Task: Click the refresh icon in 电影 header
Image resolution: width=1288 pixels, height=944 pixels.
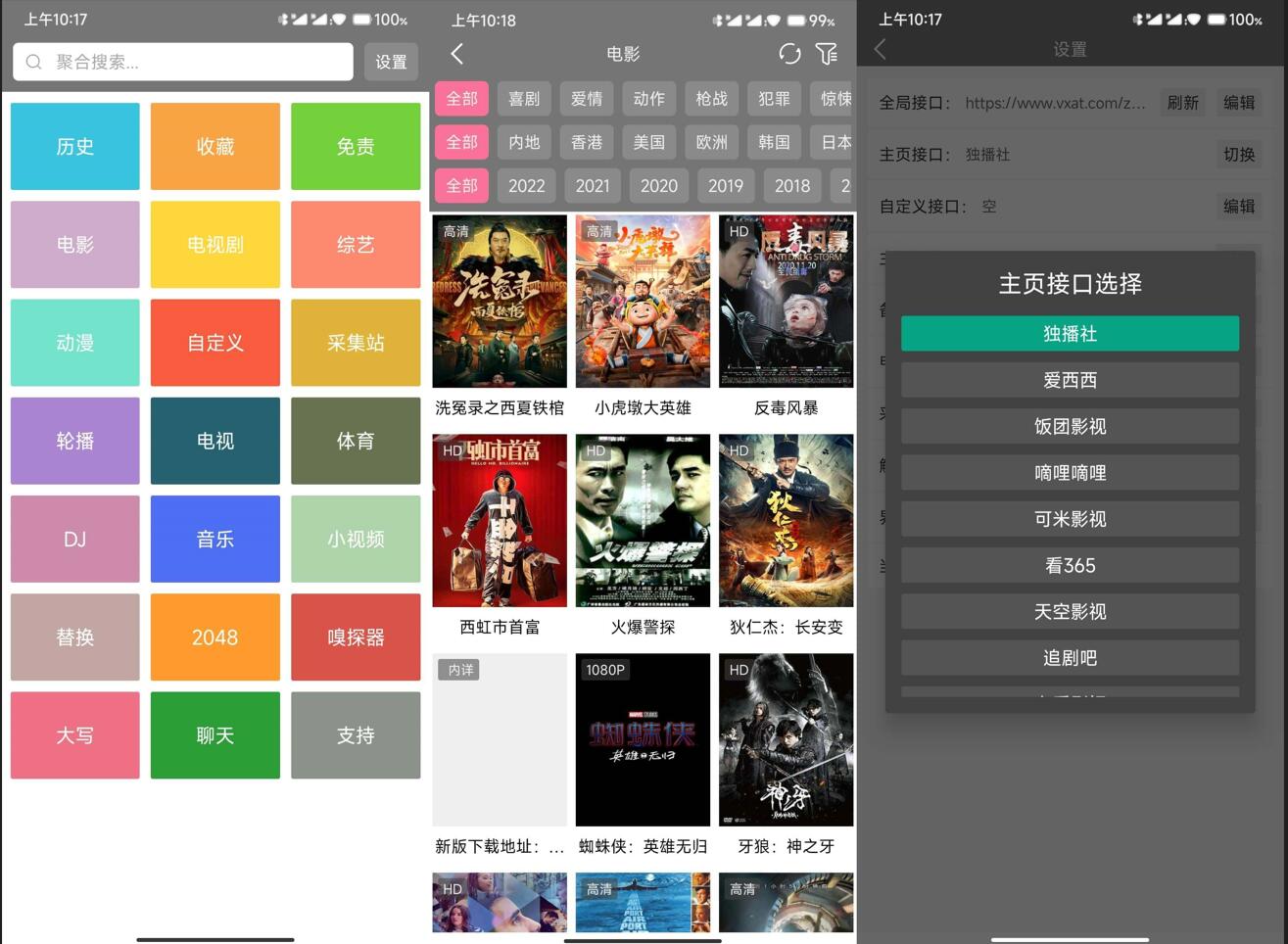Action: 789,54
